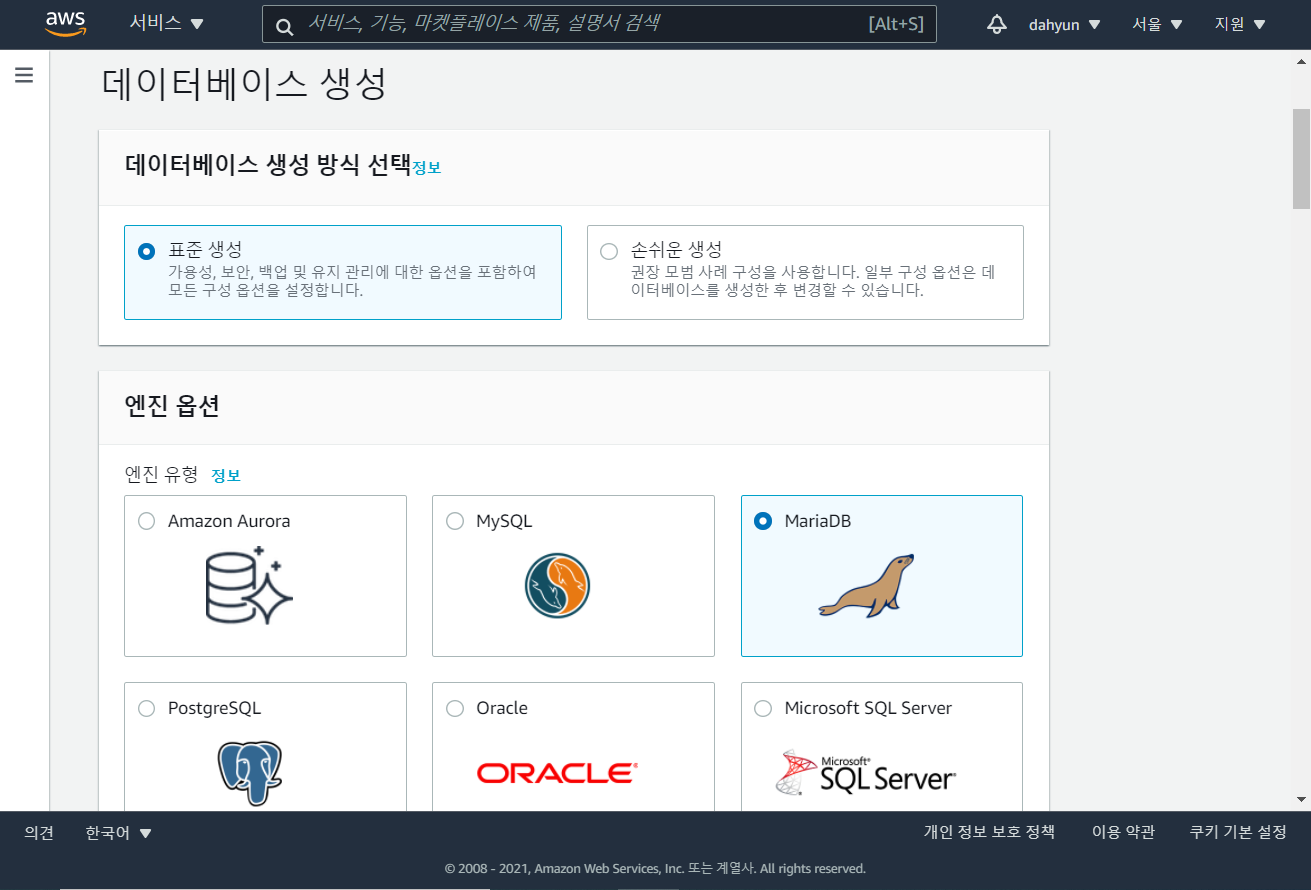Choose Amazon Aurora engine radio button
Image resolution: width=1311 pixels, height=890 pixels.
click(x=147, y=521)
